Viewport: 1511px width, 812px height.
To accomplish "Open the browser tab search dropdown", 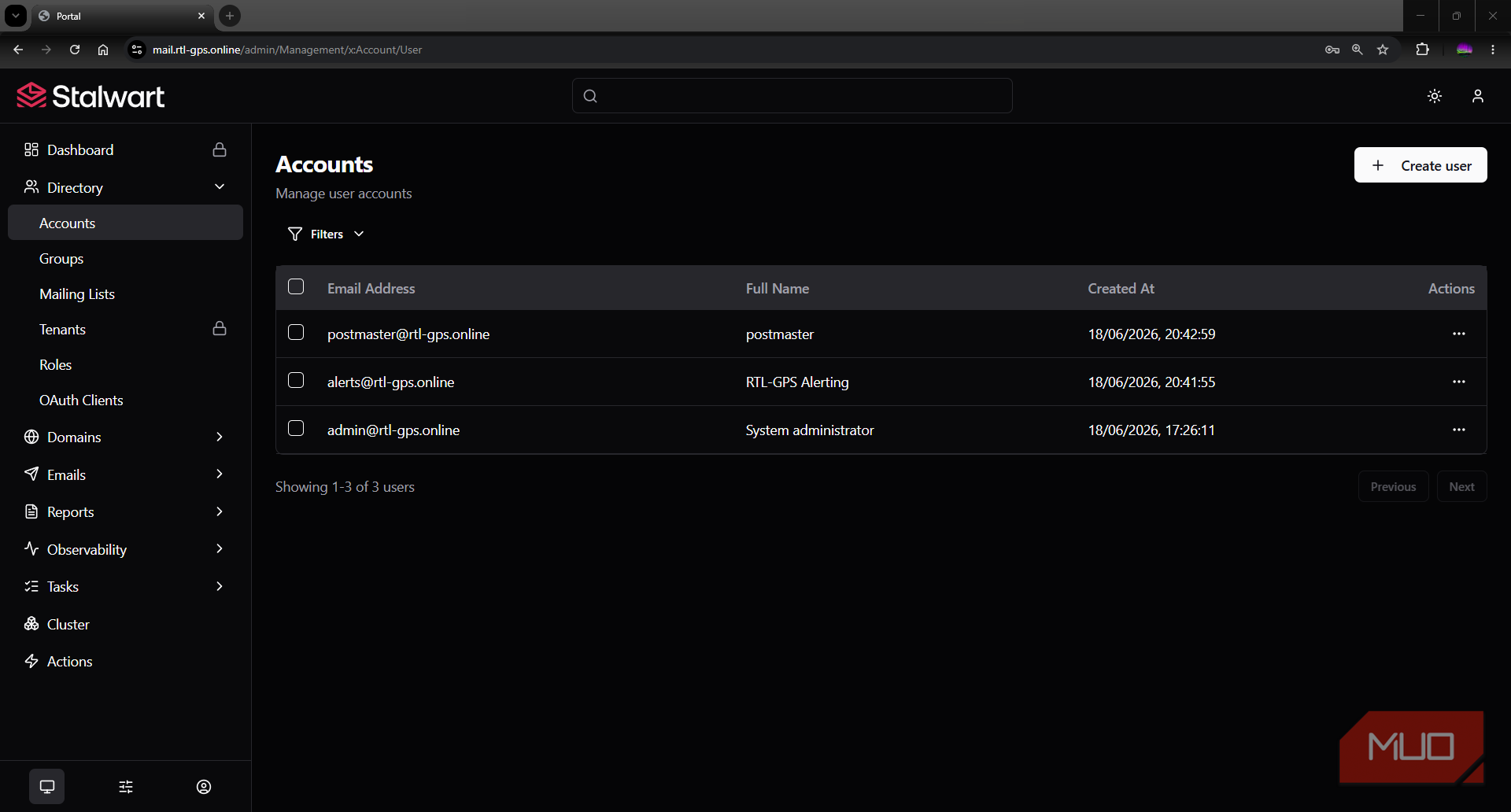I will (16, 16).
